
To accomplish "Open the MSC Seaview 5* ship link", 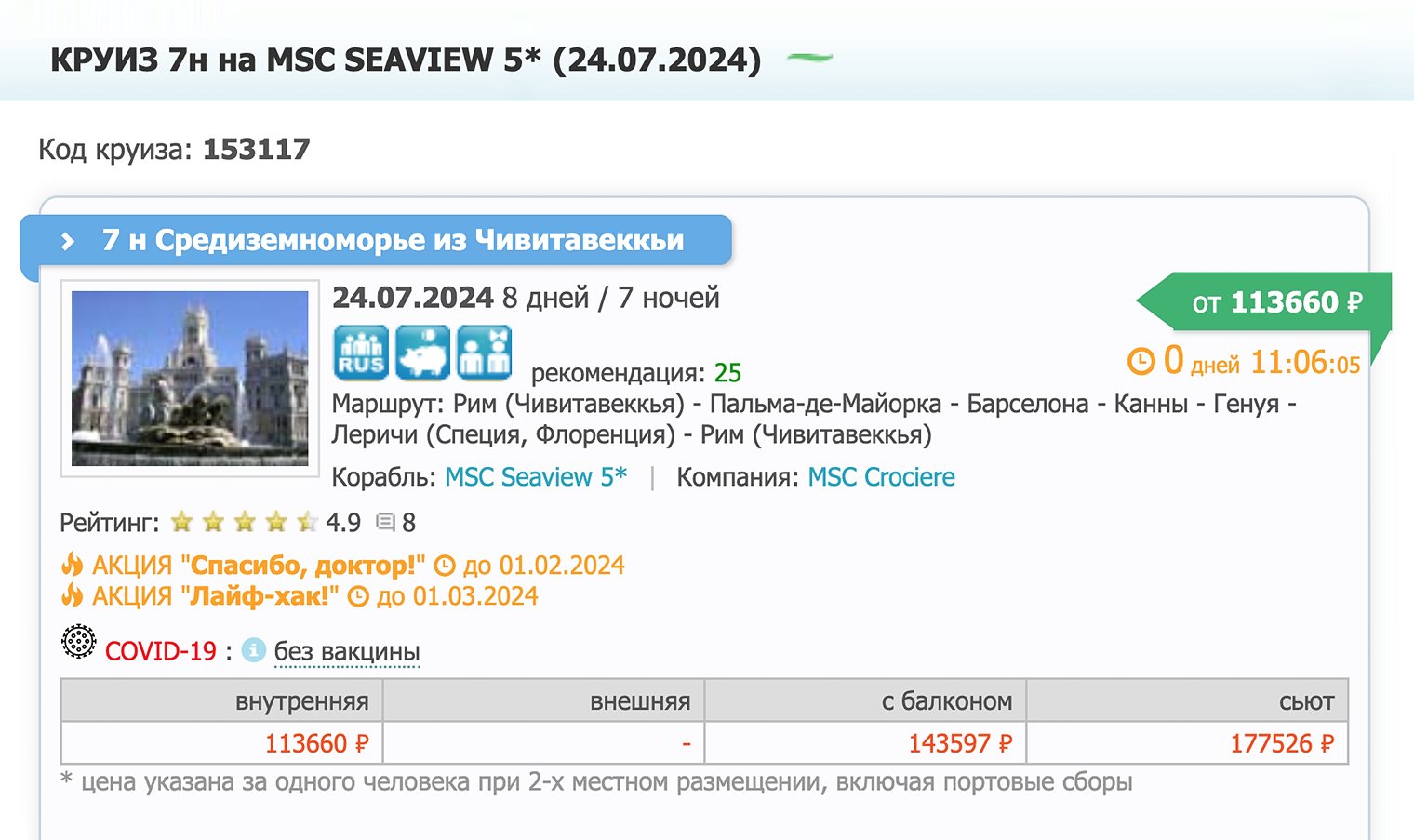I will pyautogui.click(x=536, y=477).
